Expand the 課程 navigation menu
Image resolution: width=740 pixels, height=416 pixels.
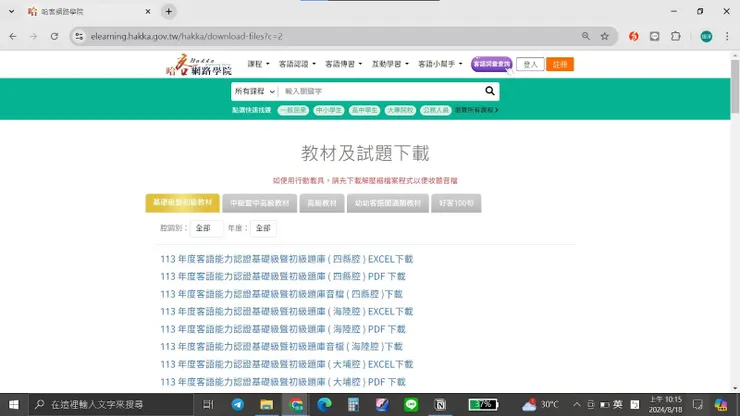258,64
